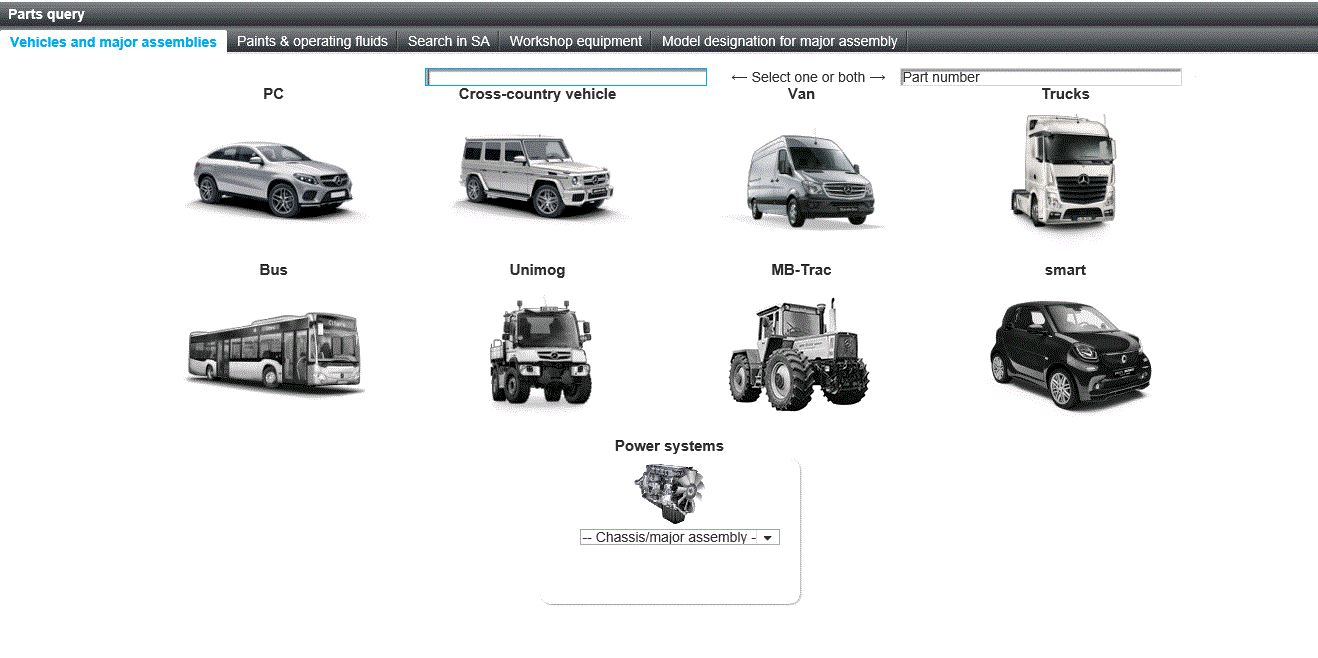Viewport: 1318px width, 658px height.
Task: Click the Van heading text
Action: [801, 94]
